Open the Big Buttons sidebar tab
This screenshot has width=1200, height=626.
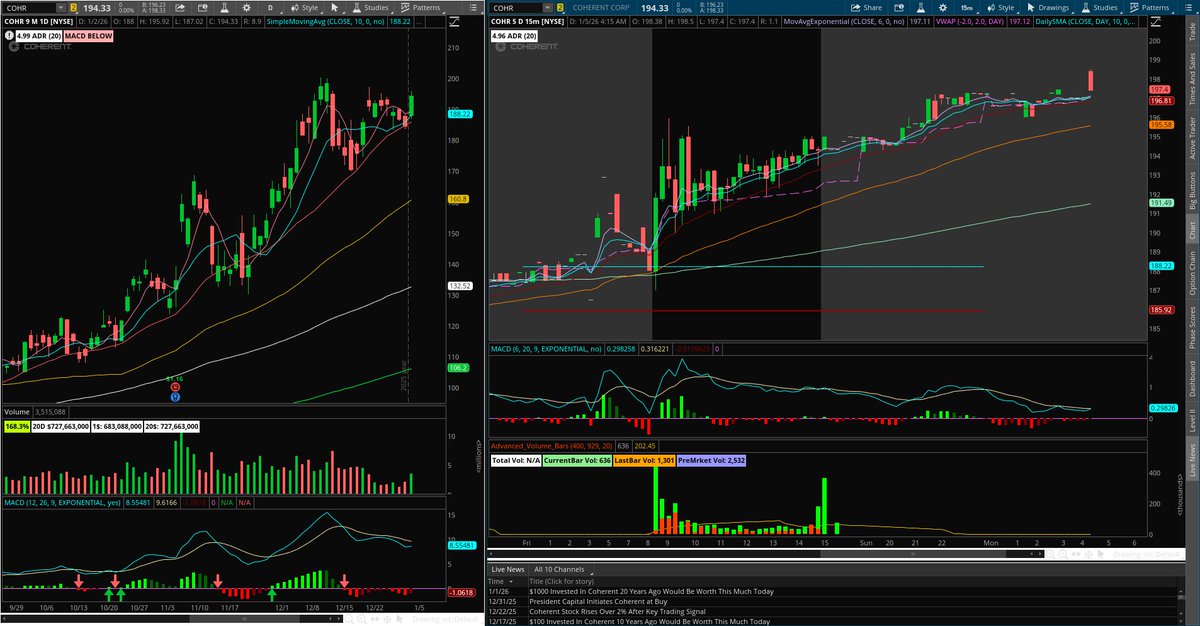(x=1191, y=190)
